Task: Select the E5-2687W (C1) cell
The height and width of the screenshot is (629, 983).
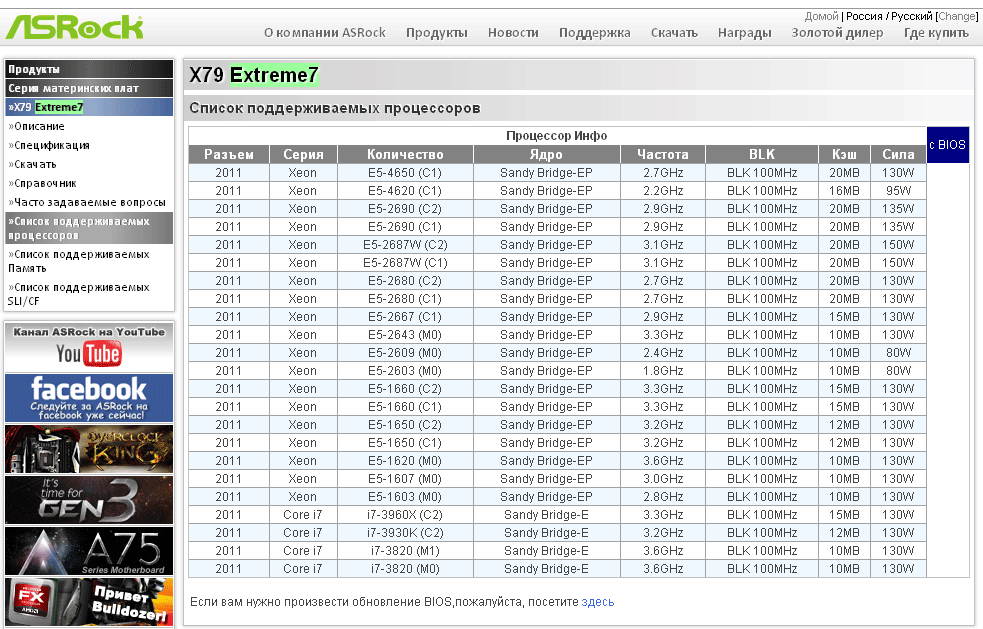Action: (x=405, y=263)
